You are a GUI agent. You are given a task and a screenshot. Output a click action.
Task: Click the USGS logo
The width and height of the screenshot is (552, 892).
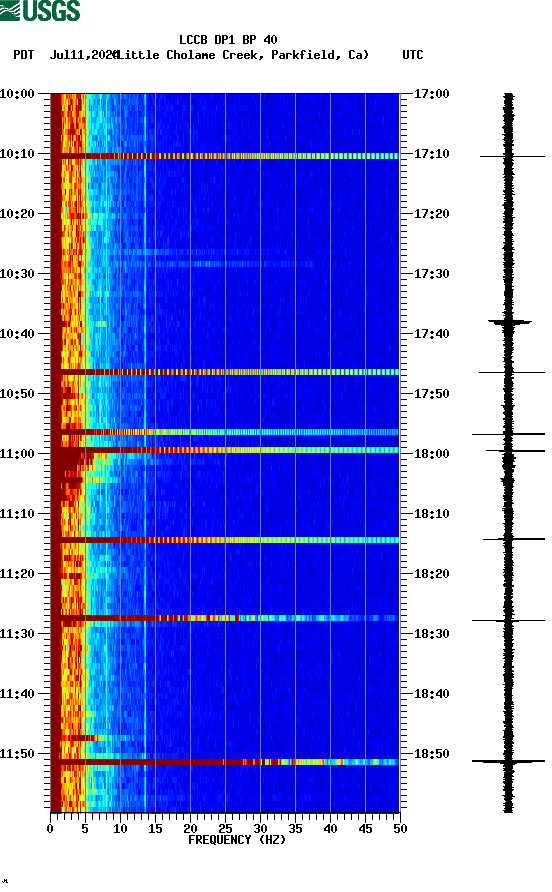(40, 10)
